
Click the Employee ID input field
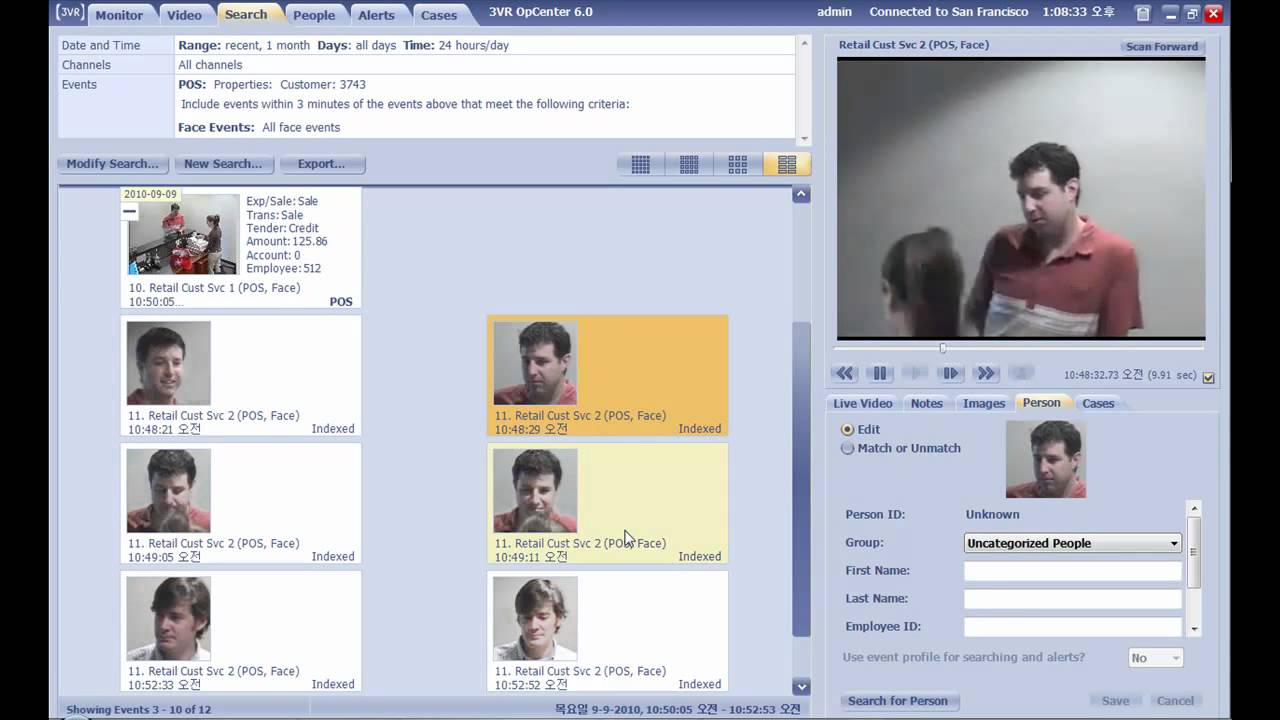click(1073, 627)
